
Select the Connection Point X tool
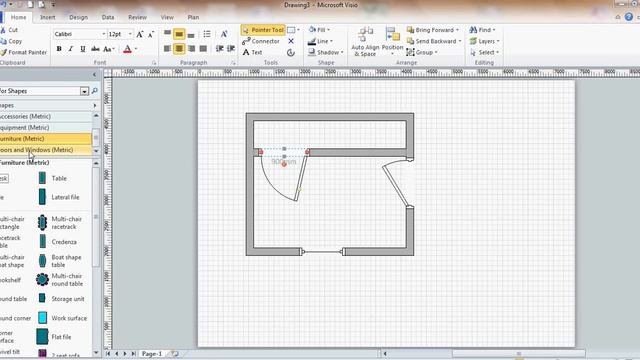291,41
